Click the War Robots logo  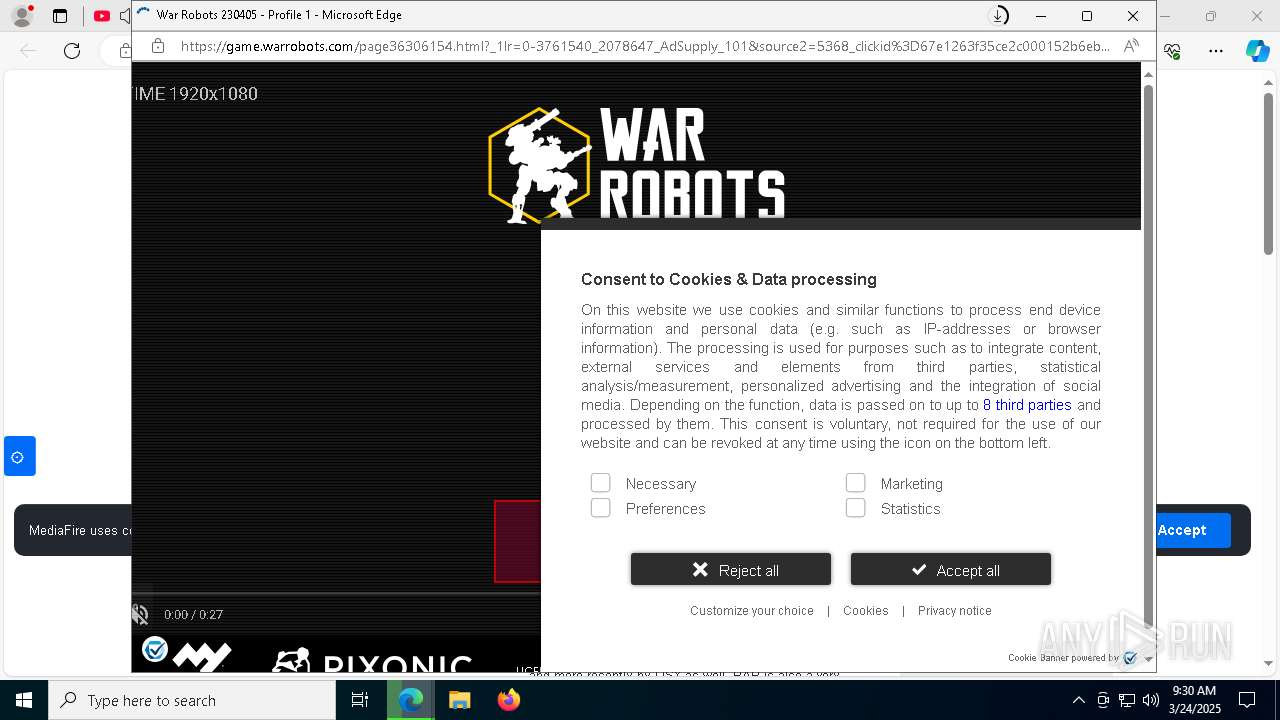637,163
